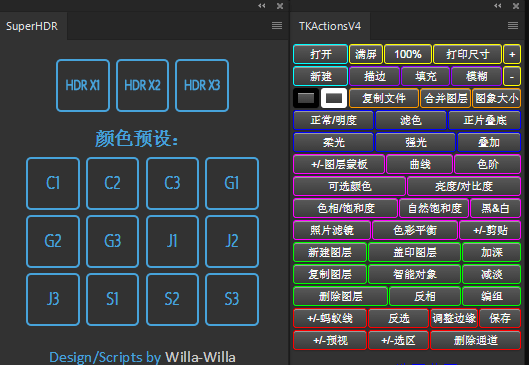Image resolution: width=529 pixels, height=365 pixels.
Task: Add a 曲线 curves adjustment
Action: pyautogui.click(x=420, y=164)
